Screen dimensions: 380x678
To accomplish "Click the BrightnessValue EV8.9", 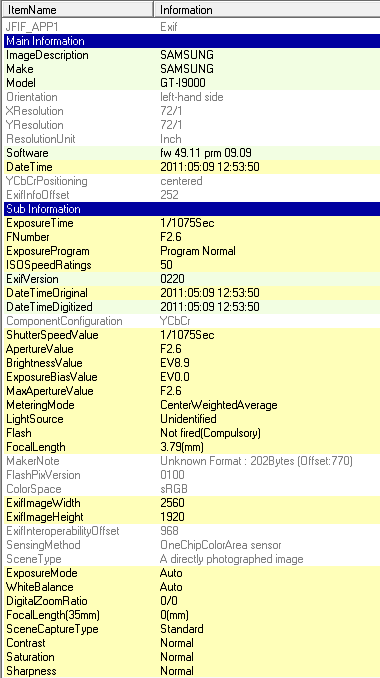I will (x=175, y=363).
